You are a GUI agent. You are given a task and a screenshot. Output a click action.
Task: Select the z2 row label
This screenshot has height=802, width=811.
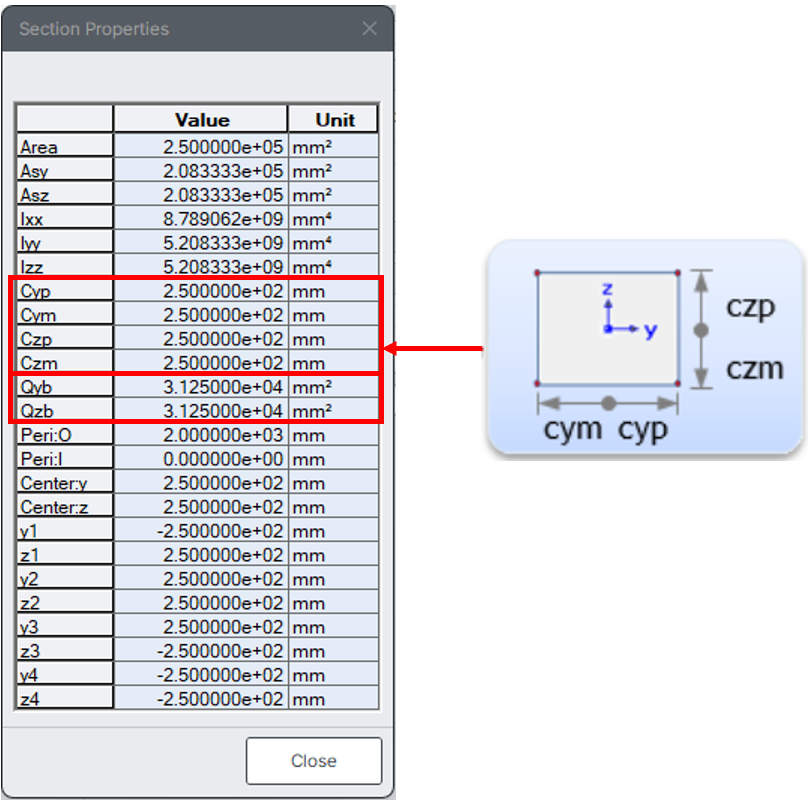click(65, 603)
